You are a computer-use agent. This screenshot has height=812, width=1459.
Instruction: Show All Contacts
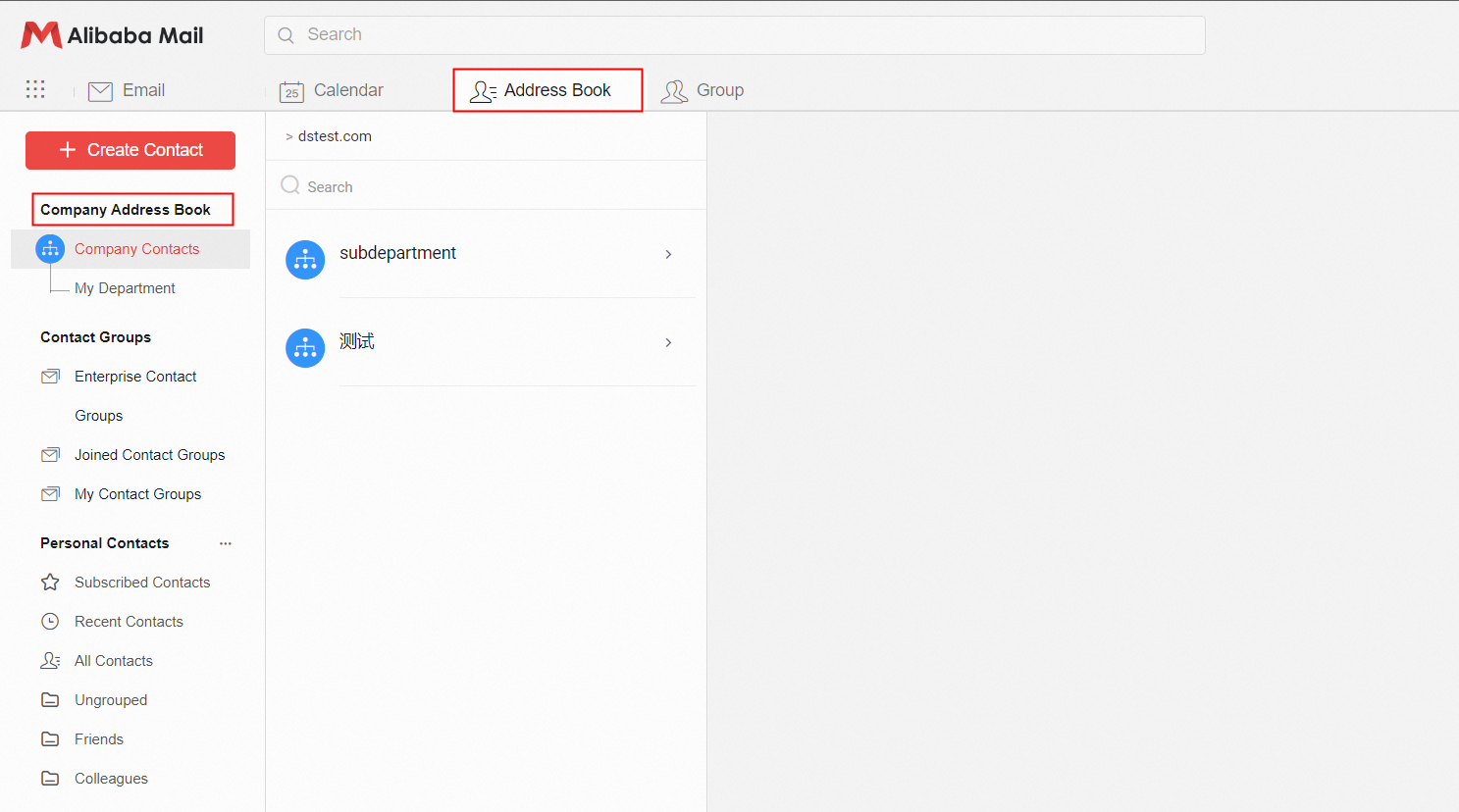click(x=114, y=661)
